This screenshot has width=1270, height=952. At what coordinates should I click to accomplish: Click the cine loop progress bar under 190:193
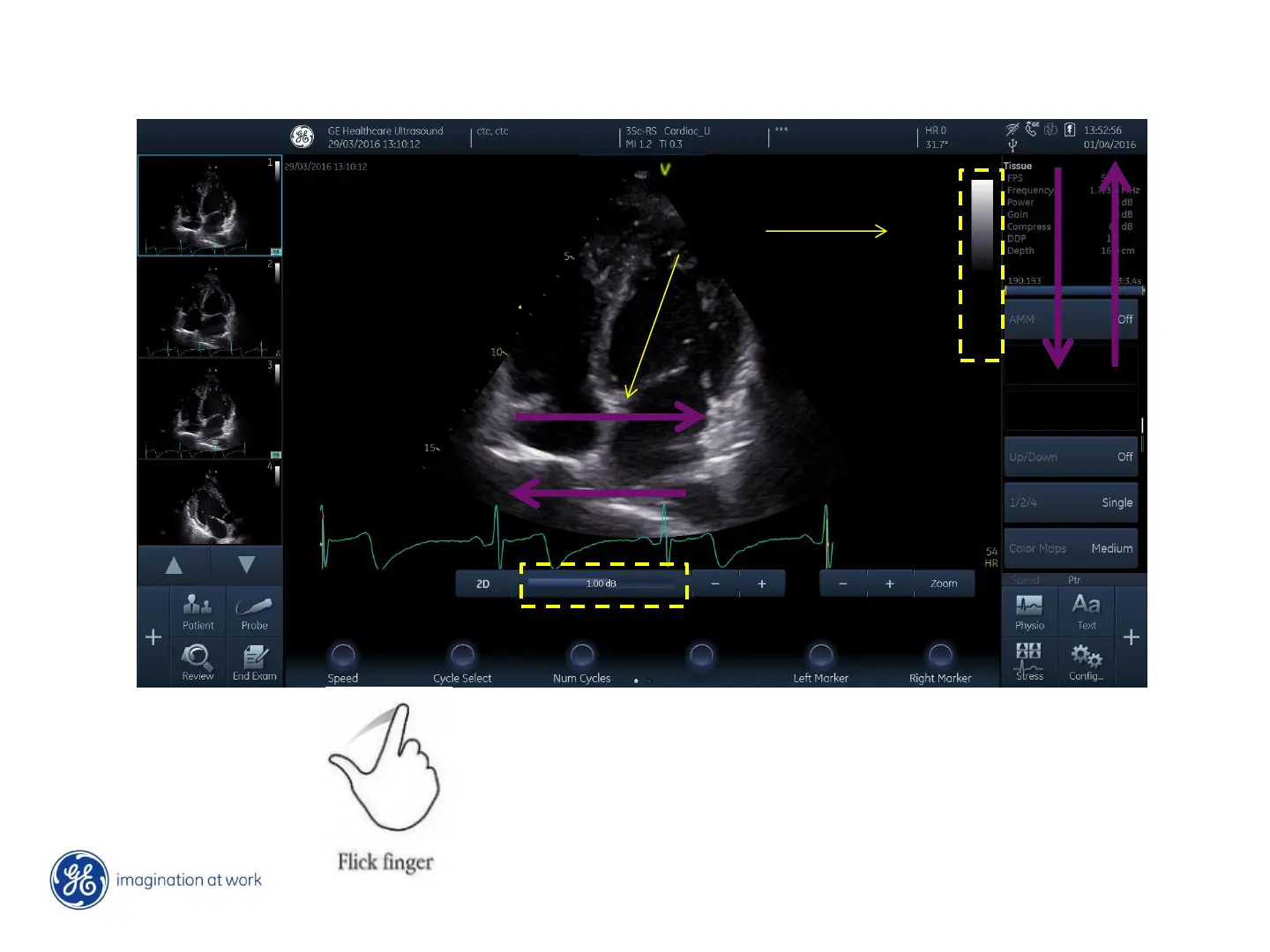click(1074, 290)
